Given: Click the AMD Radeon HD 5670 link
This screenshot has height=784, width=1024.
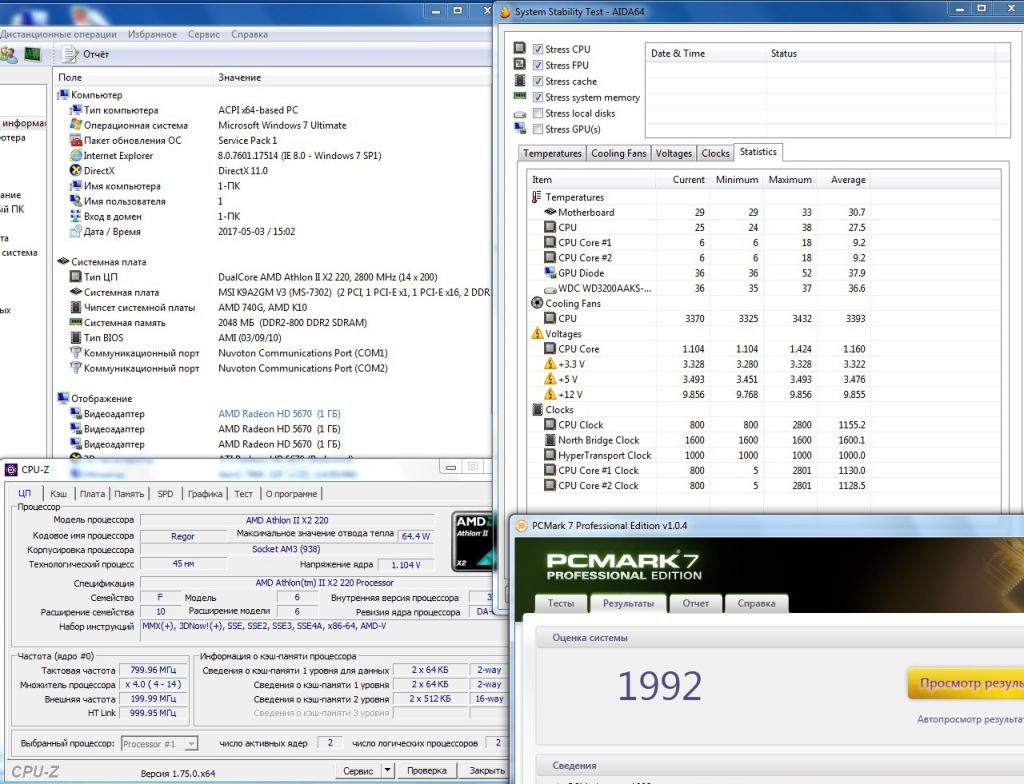Looking at the screenshot, I should coord(279,414).
